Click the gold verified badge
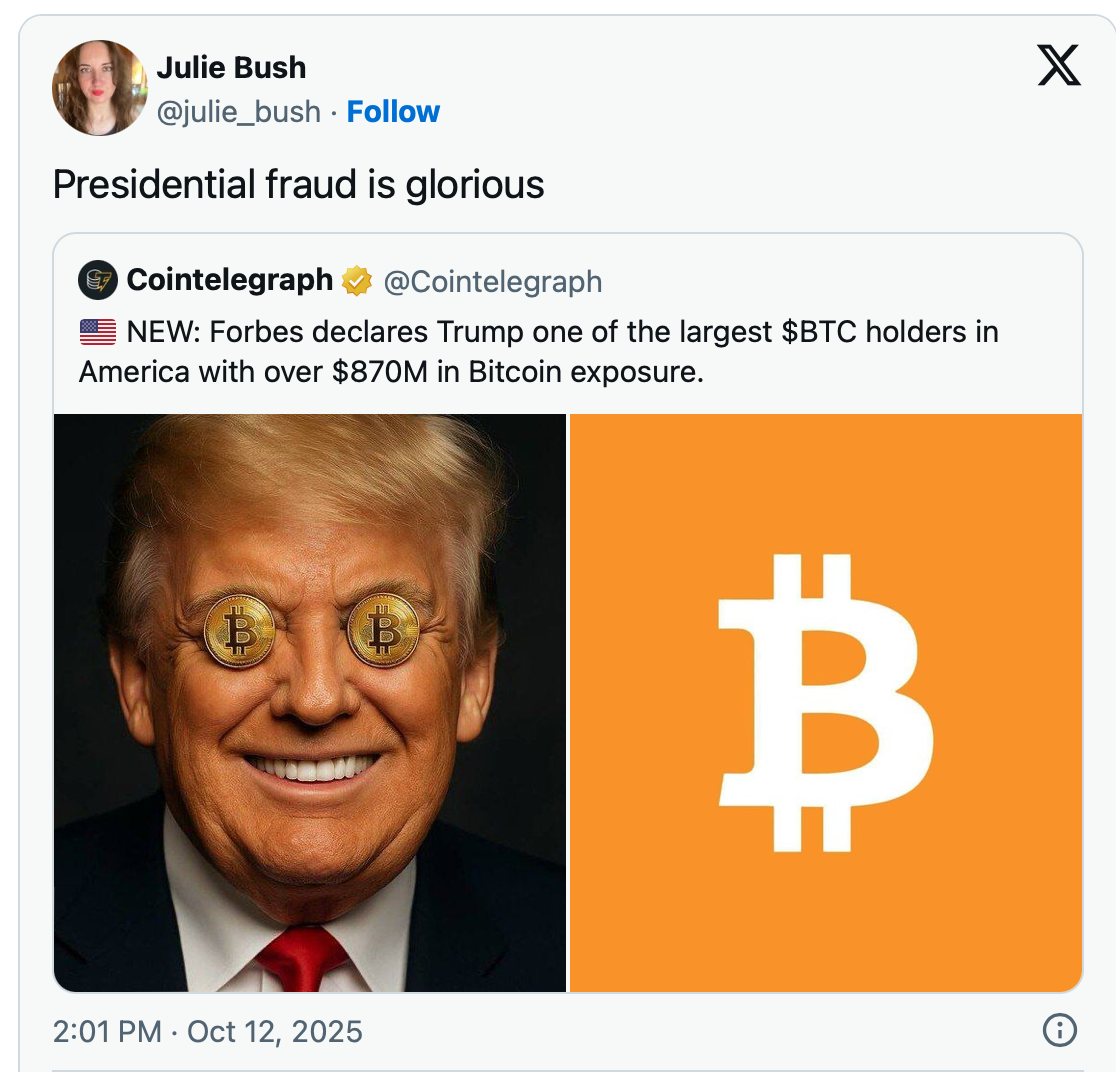The width and height of the screenshot is (1116, 1072). [x=356, y=281]
